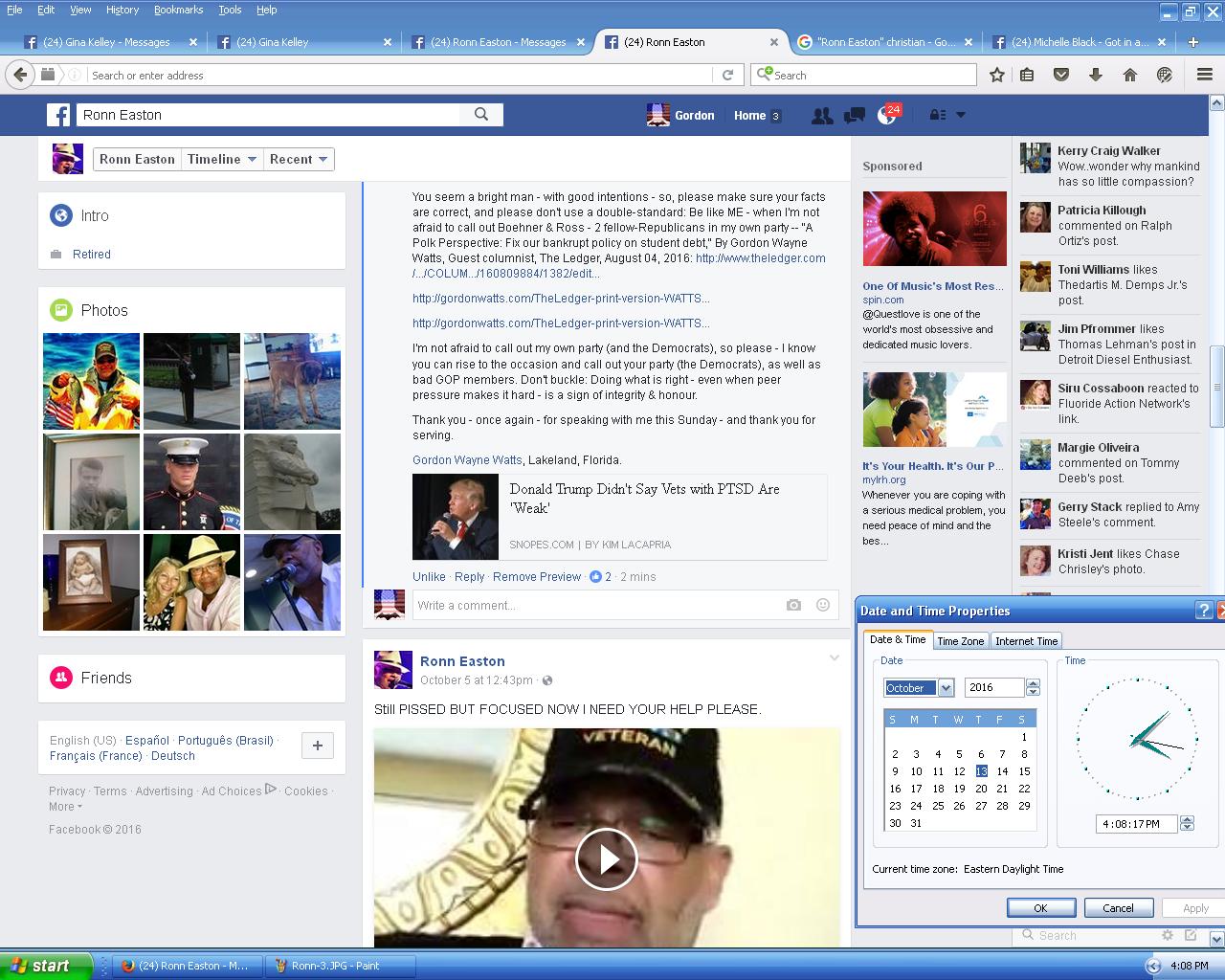Increase the year with the spinner up arrow

point(1033,683)
